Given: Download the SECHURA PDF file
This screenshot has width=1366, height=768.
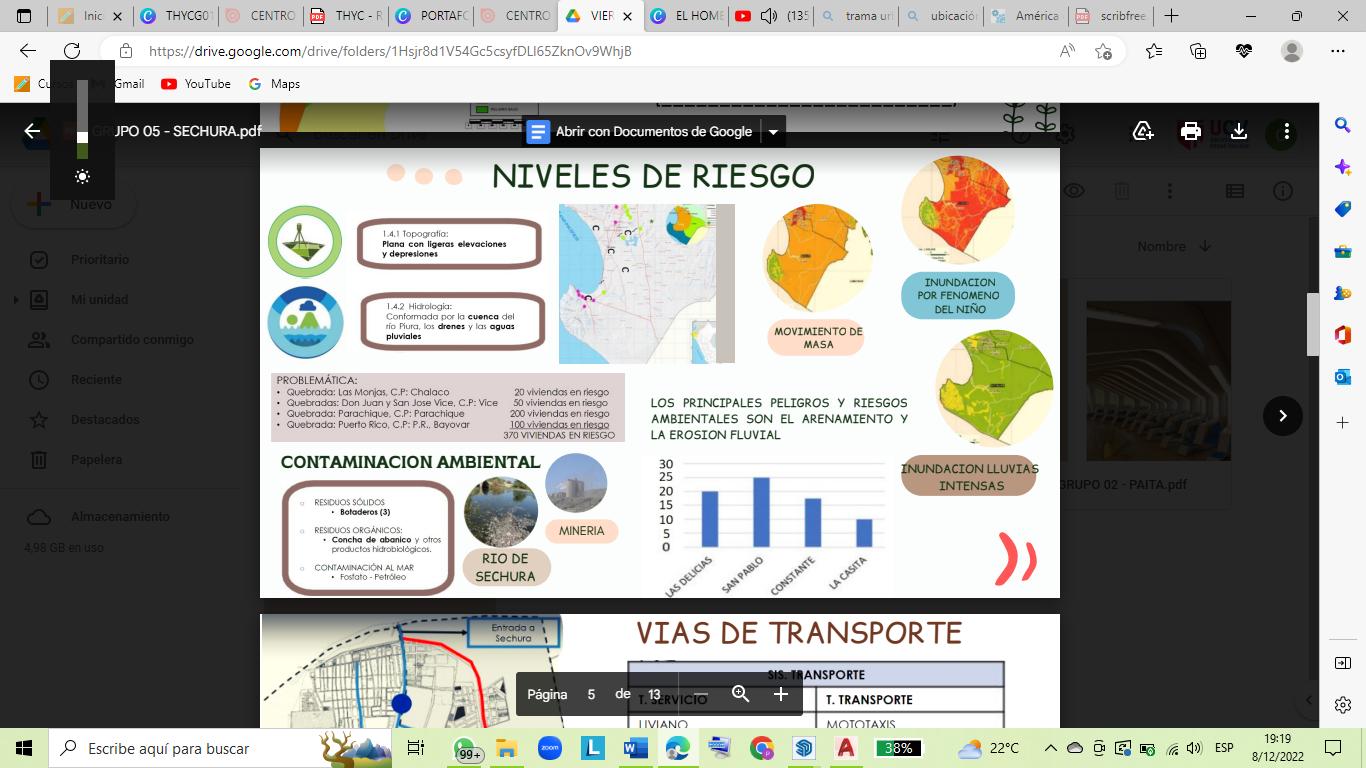Looking at the screenshot, I should 1238,131.
